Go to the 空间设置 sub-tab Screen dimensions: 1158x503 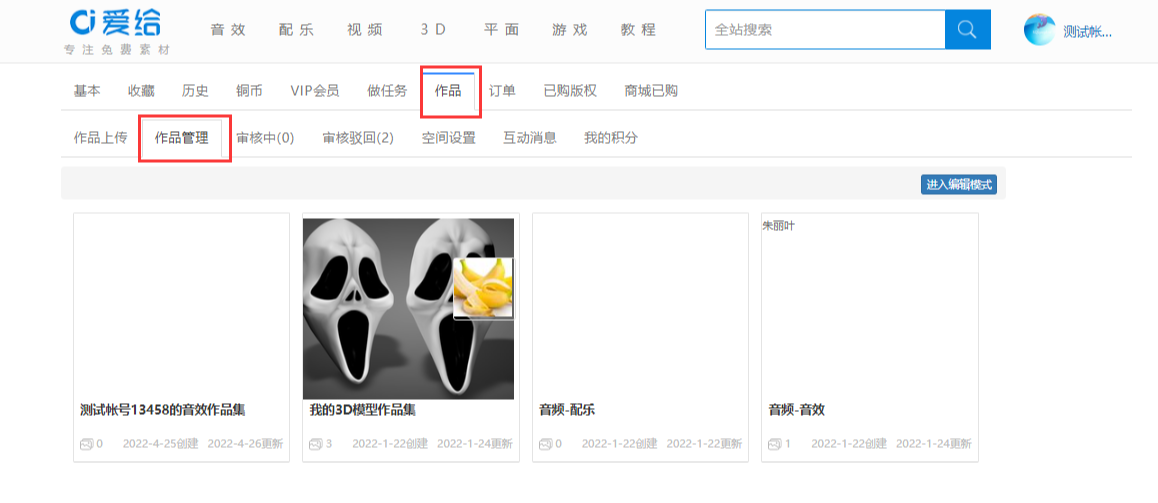[x=448, y=137]
